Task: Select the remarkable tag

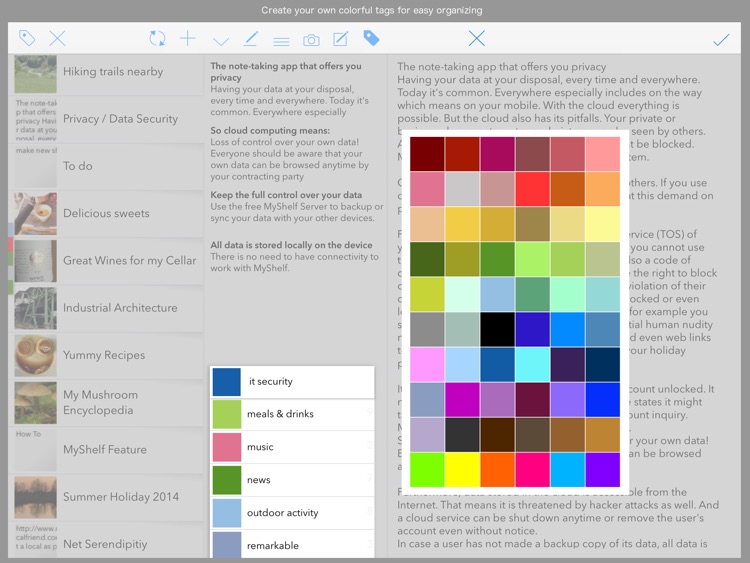Action: tap(292, 544)
